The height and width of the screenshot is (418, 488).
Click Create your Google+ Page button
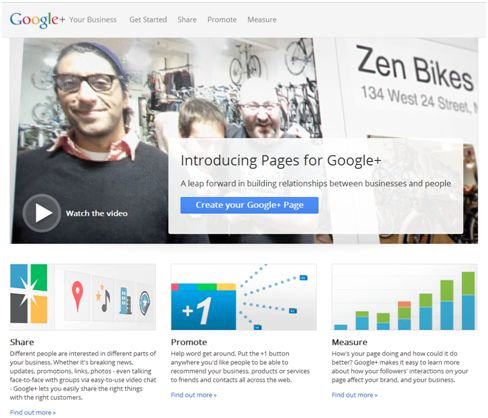[x=249, y=205]
